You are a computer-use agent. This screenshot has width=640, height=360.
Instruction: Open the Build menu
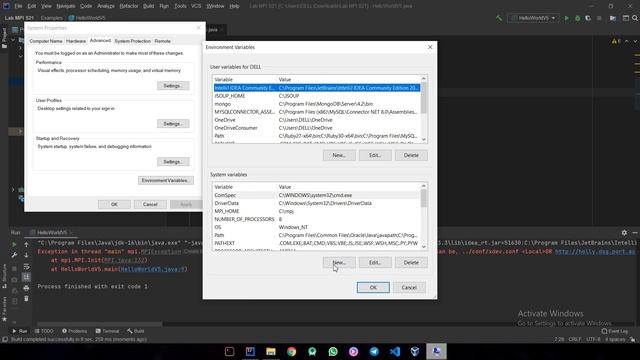[x=149, y=6]
